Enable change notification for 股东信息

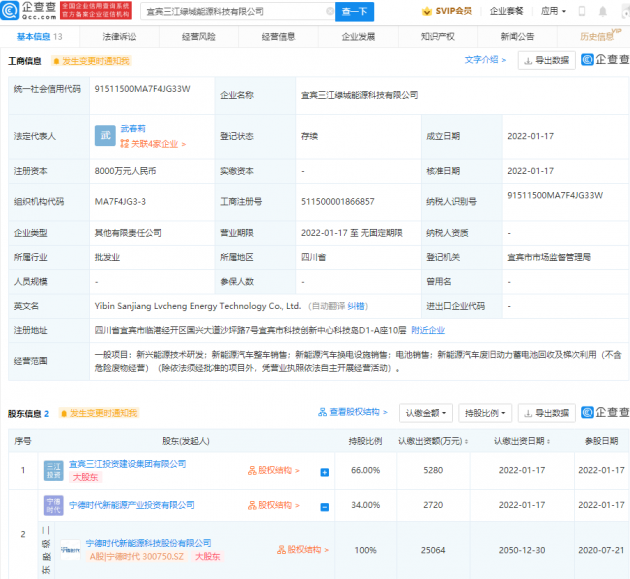coord(99,413)
